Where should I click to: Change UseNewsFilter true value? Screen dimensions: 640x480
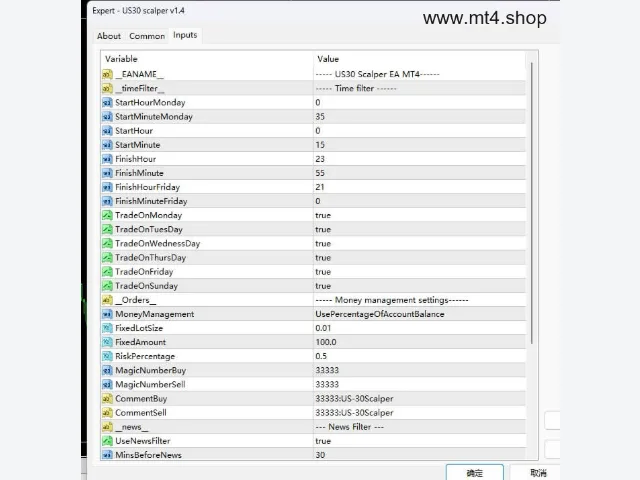pyautogui.click(x=323, y=441)
